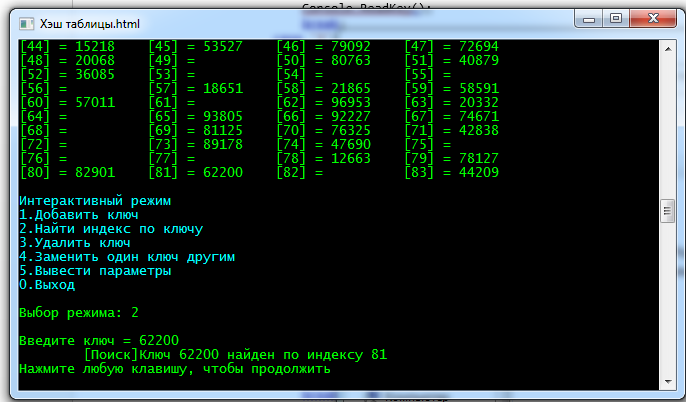Click the empty slot label '[55] ='
686x402 pixels.
428,74
